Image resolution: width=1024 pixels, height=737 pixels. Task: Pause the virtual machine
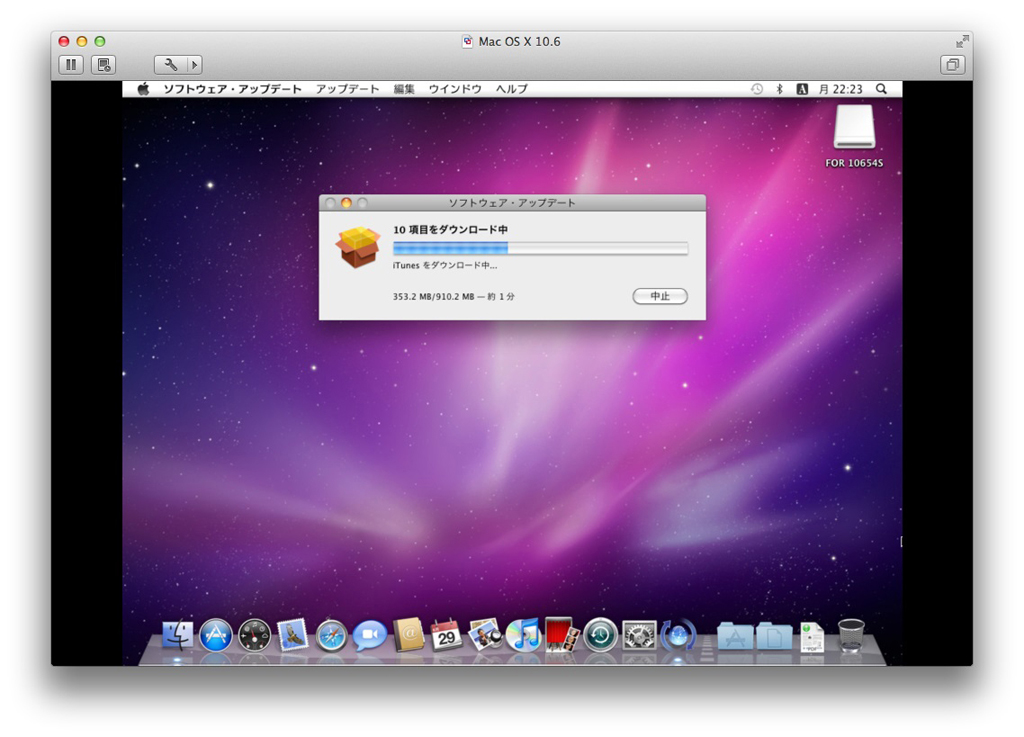71,65
